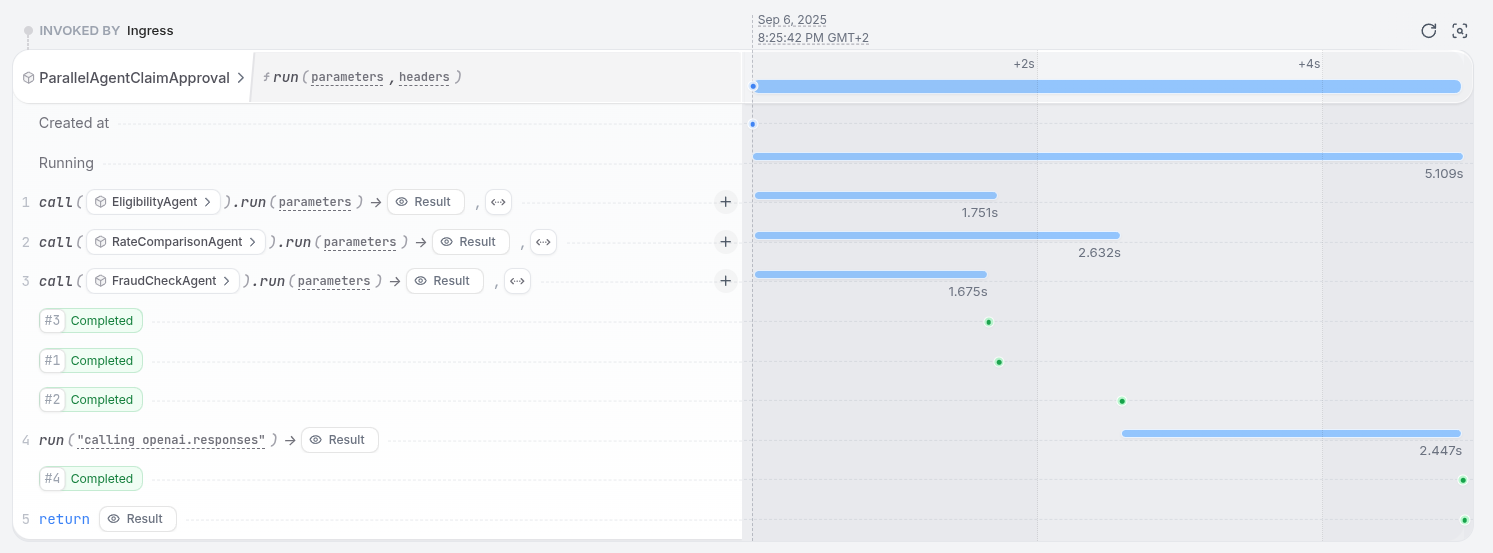Click the refresh icon at top right
The image size is (1493, 553).
coord(1429,31)
